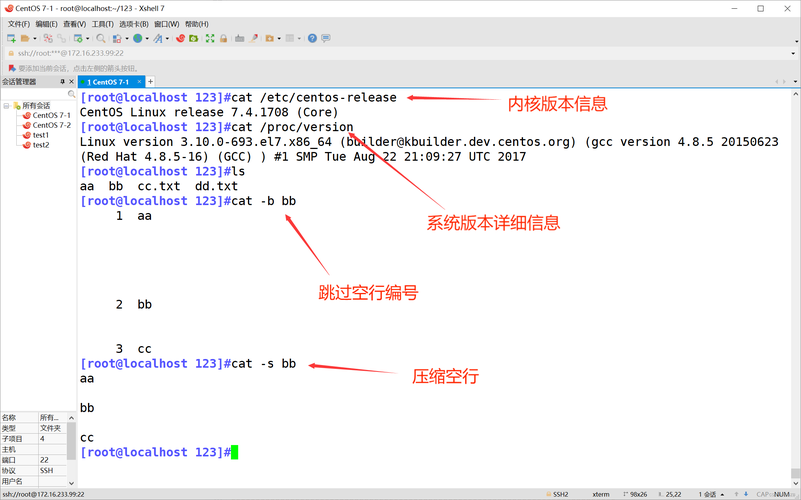Click the 1 会话 status bar expander arrow

pyautogui.click(x=722, y=494)
